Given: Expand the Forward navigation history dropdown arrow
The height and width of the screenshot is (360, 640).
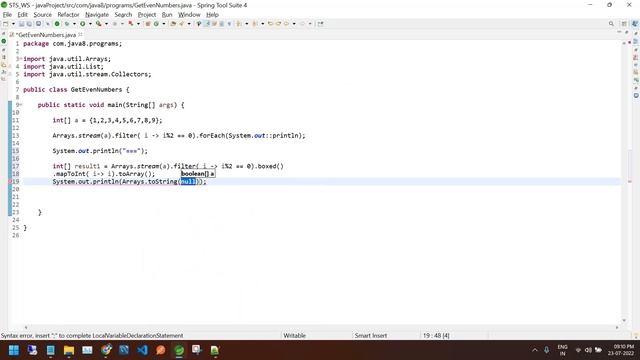Looking at the screenshot, I should click(x=310, y=24).
